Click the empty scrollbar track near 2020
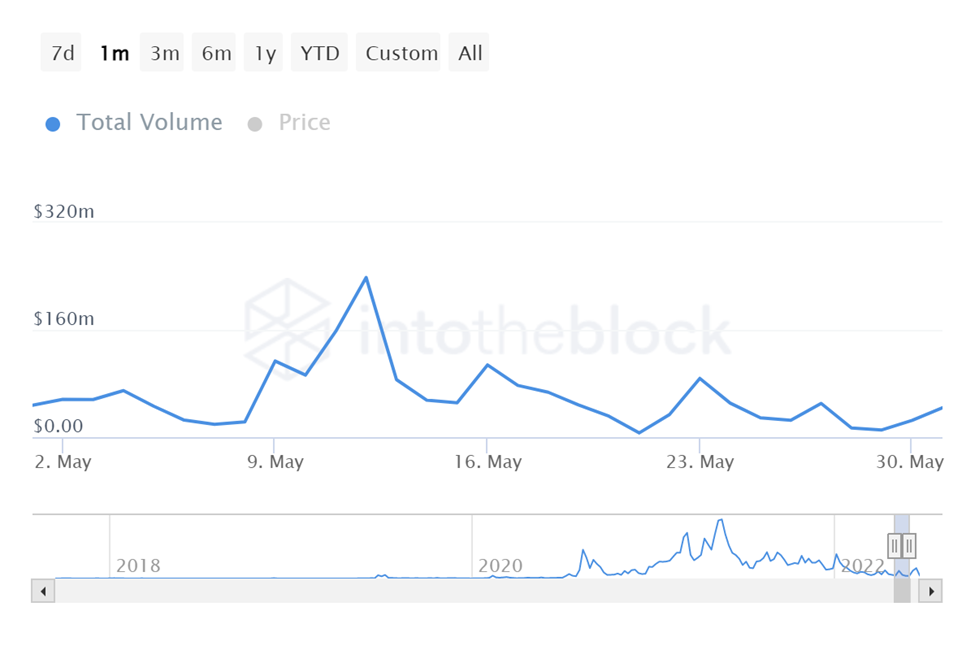Screen dimensions: 975x650 click(x=500, y=591)
